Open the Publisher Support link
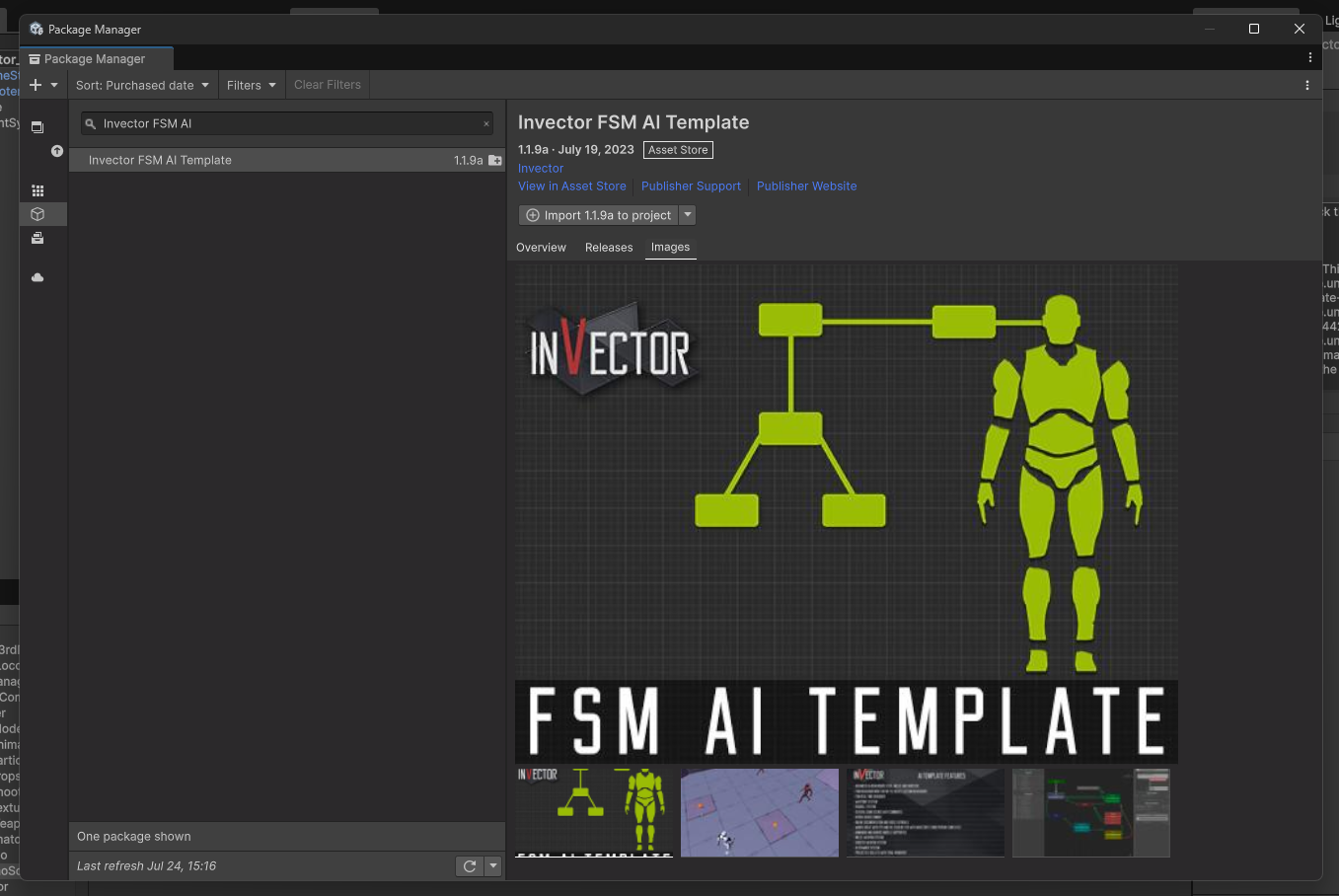This screenshot has width=1339, height=896. click(x=691, y=187)
